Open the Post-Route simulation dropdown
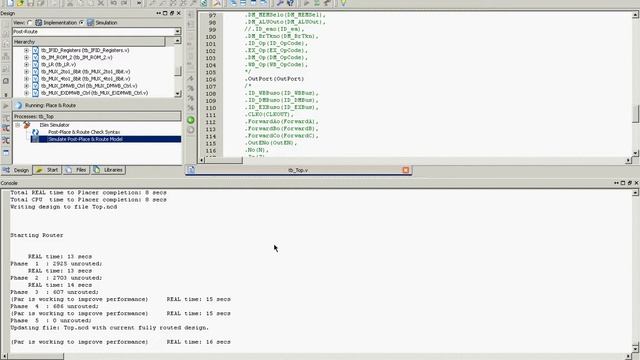This screenshot has height=360, width=640. (178, 31)
